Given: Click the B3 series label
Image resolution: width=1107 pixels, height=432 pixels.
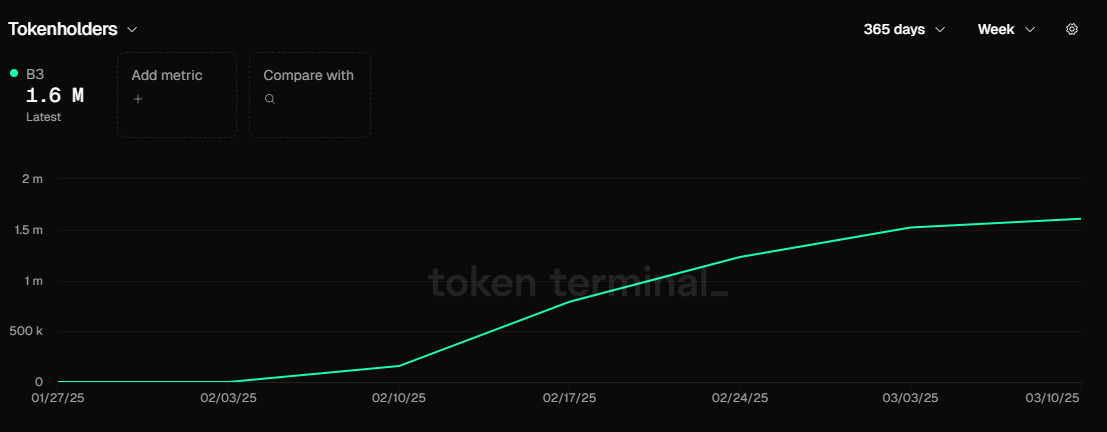Looking at the screenshot, I should click(35, 74).
